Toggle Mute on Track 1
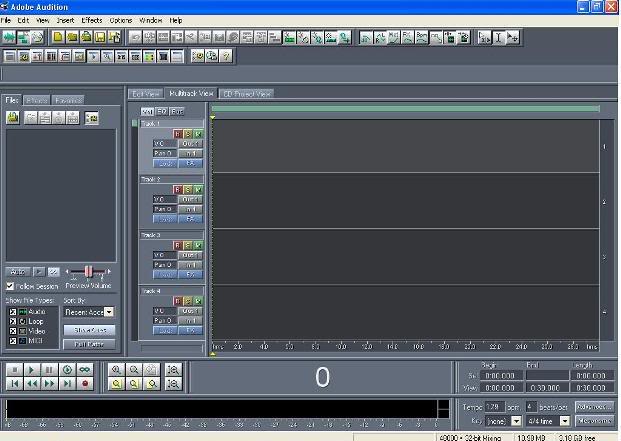621x441 pixels. [198, 134]
